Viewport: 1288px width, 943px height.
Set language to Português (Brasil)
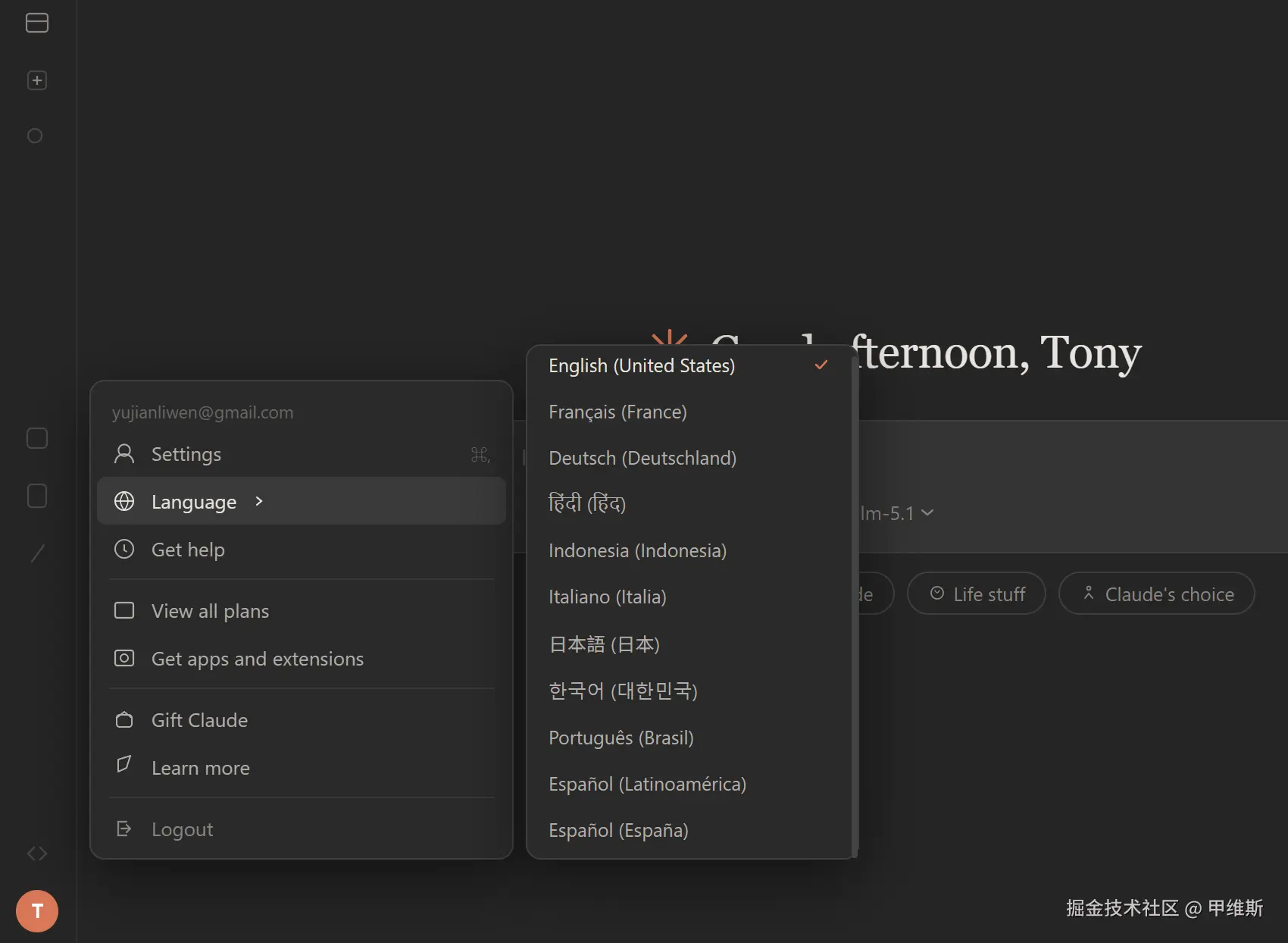pos(689,738)
